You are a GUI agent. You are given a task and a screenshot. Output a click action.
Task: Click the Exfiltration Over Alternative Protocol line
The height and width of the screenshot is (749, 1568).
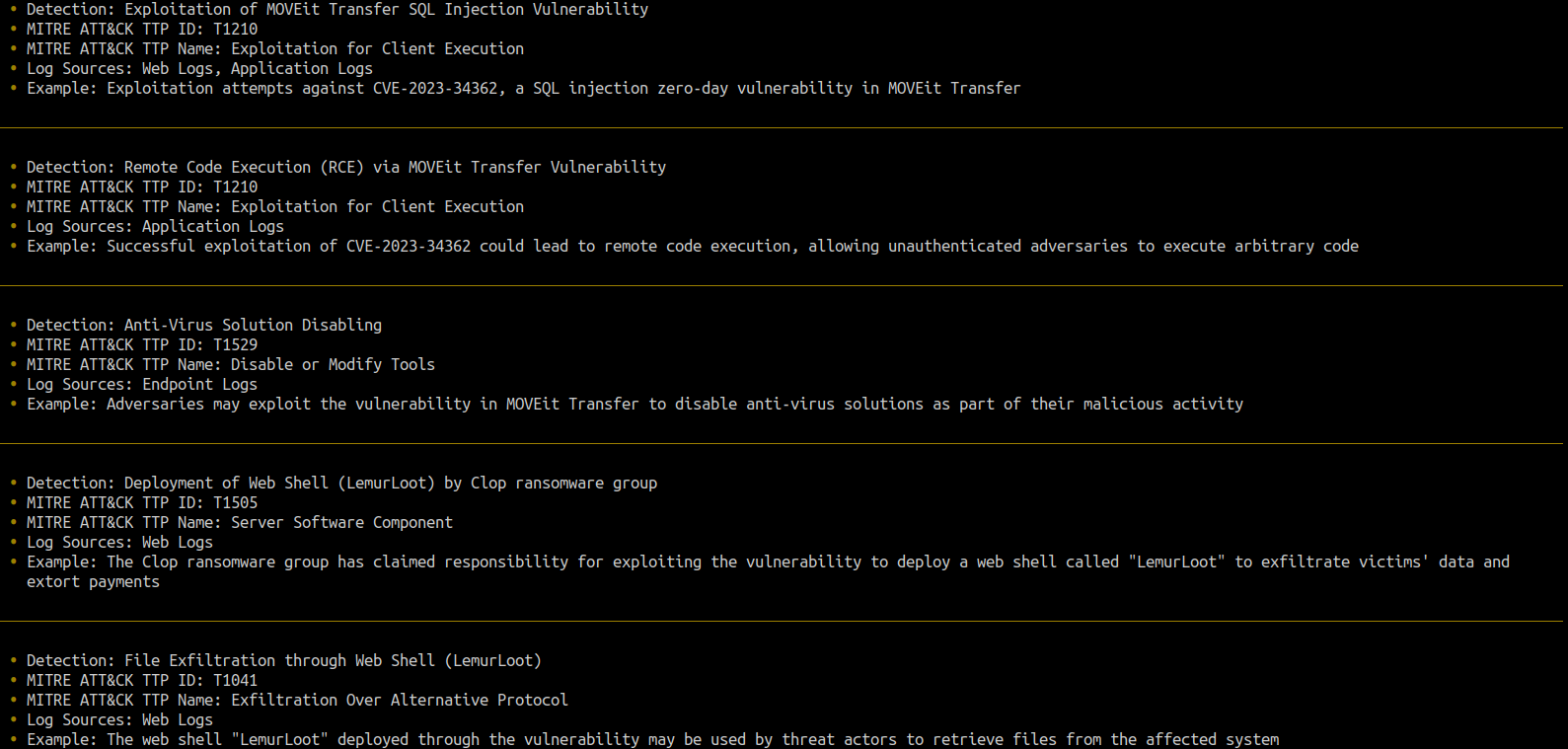[297, 701]
